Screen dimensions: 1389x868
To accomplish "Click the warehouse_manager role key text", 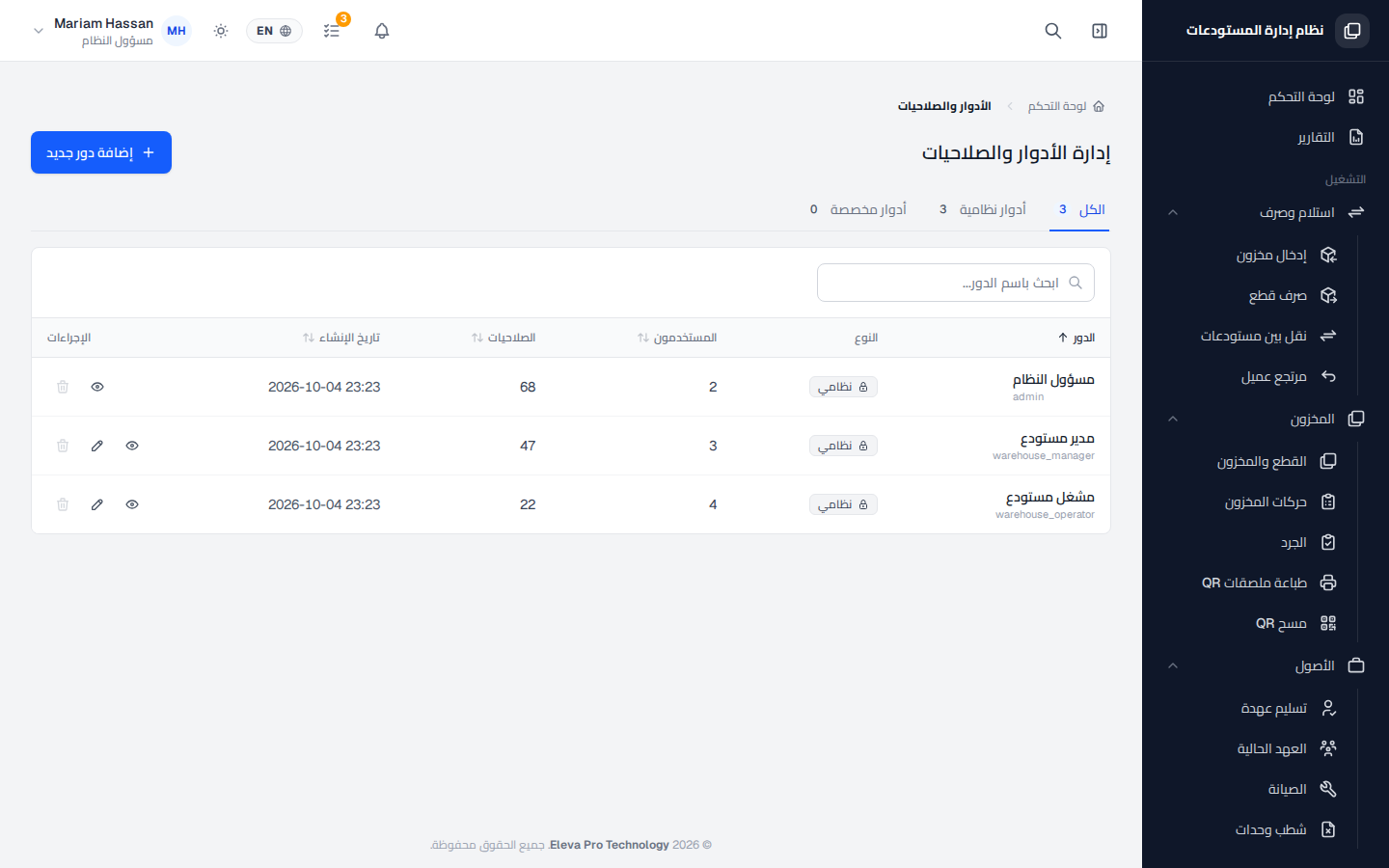I will (x=1044, y=456).
